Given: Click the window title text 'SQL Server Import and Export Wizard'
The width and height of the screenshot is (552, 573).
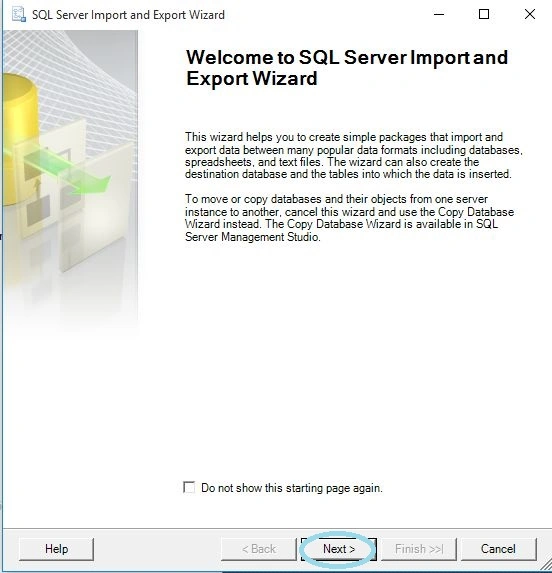Looking at the screenshot, I should [128, 15].
